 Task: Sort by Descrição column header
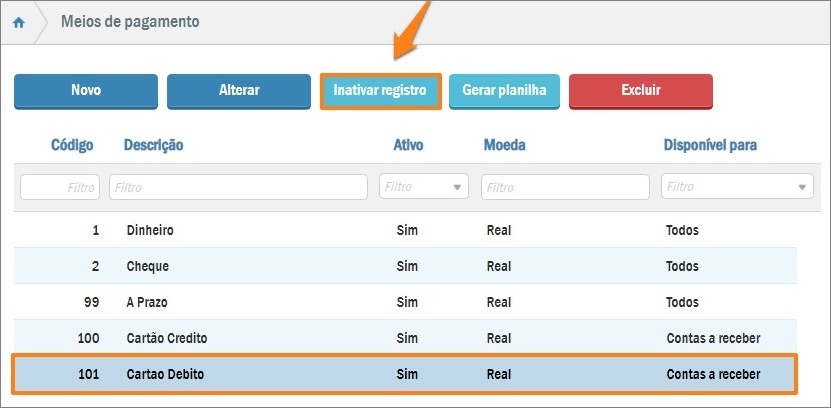153,145
